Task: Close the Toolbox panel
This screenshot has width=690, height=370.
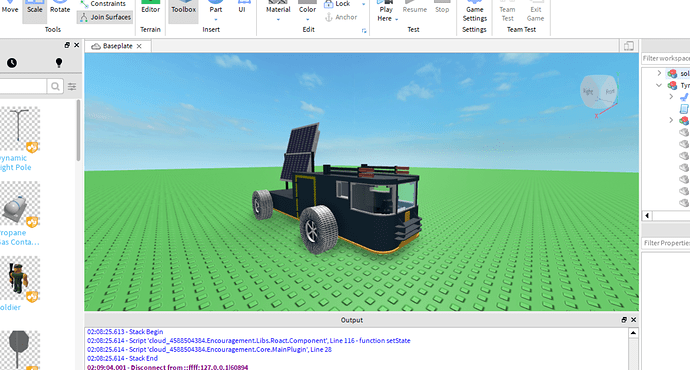Action: tap(77, 45)
